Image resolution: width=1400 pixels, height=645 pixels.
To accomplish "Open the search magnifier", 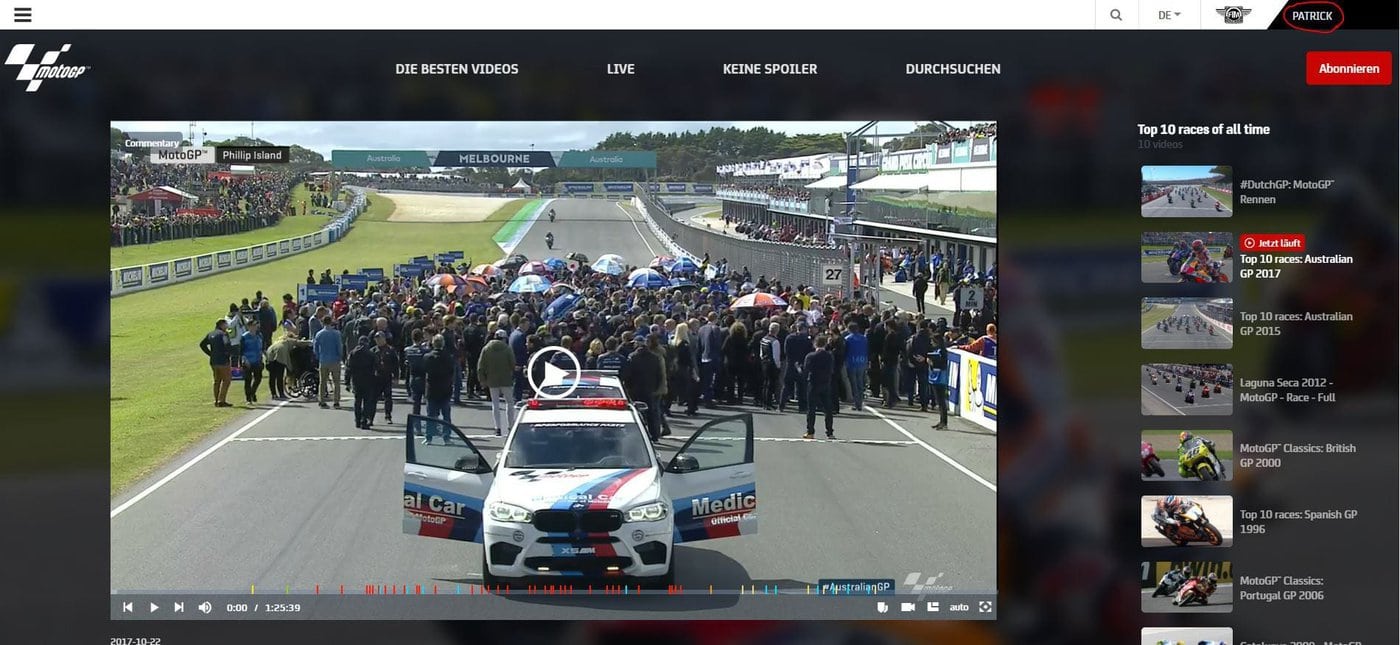I will coord(1116,15).
